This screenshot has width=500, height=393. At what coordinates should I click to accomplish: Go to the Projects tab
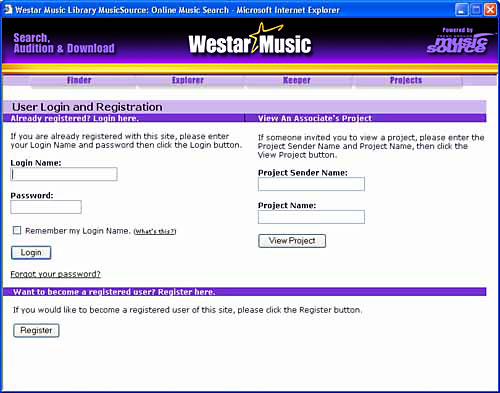(406, 80)
